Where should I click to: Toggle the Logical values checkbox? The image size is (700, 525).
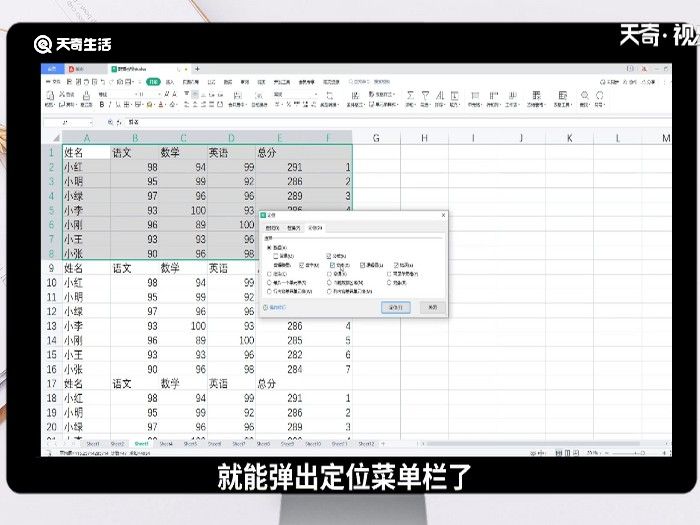click(x=362, y=265)
